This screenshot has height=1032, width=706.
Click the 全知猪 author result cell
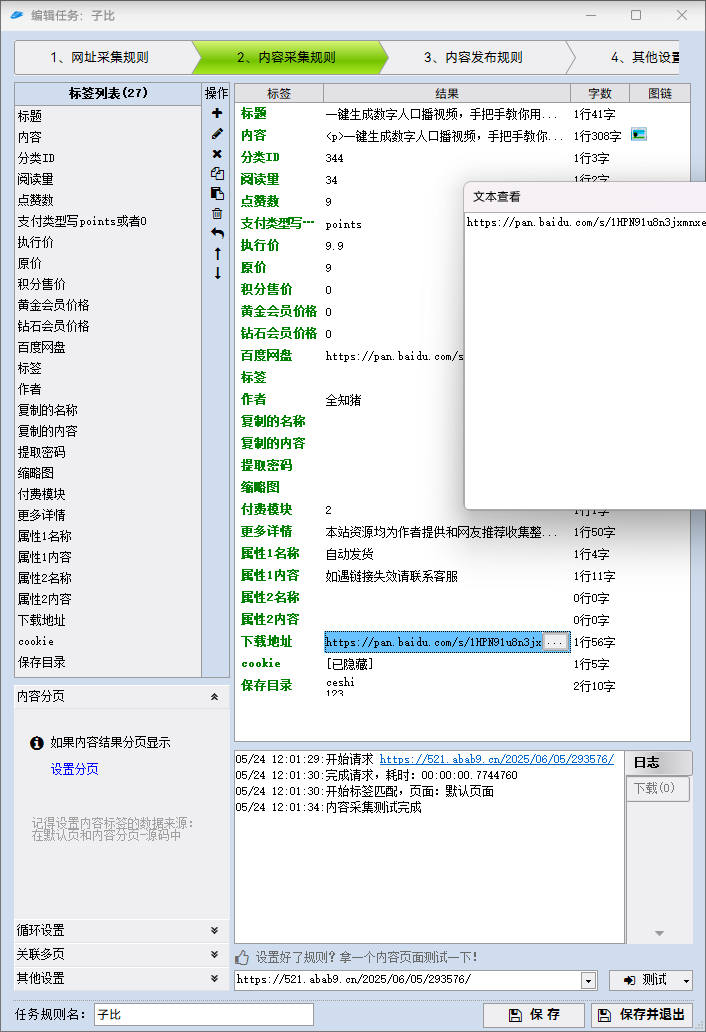(343, 400)
